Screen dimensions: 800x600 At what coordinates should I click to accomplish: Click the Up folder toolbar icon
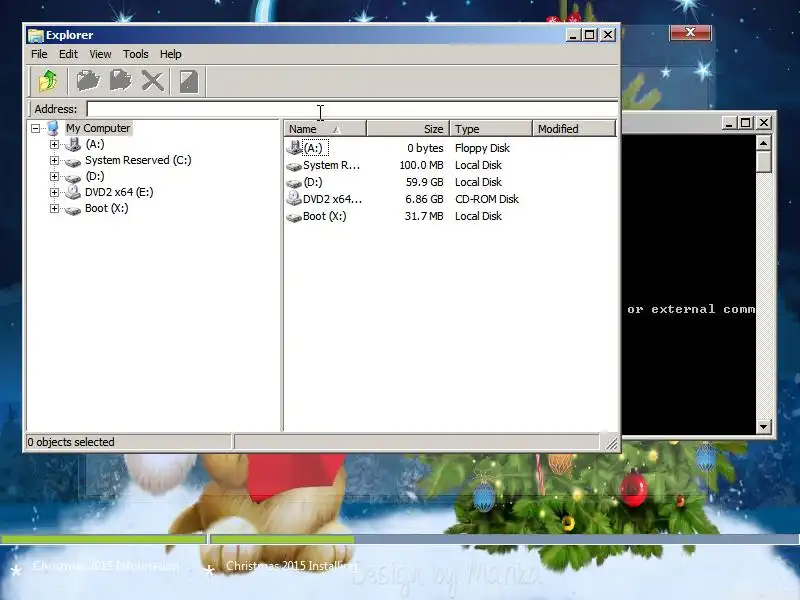(47, 81)
